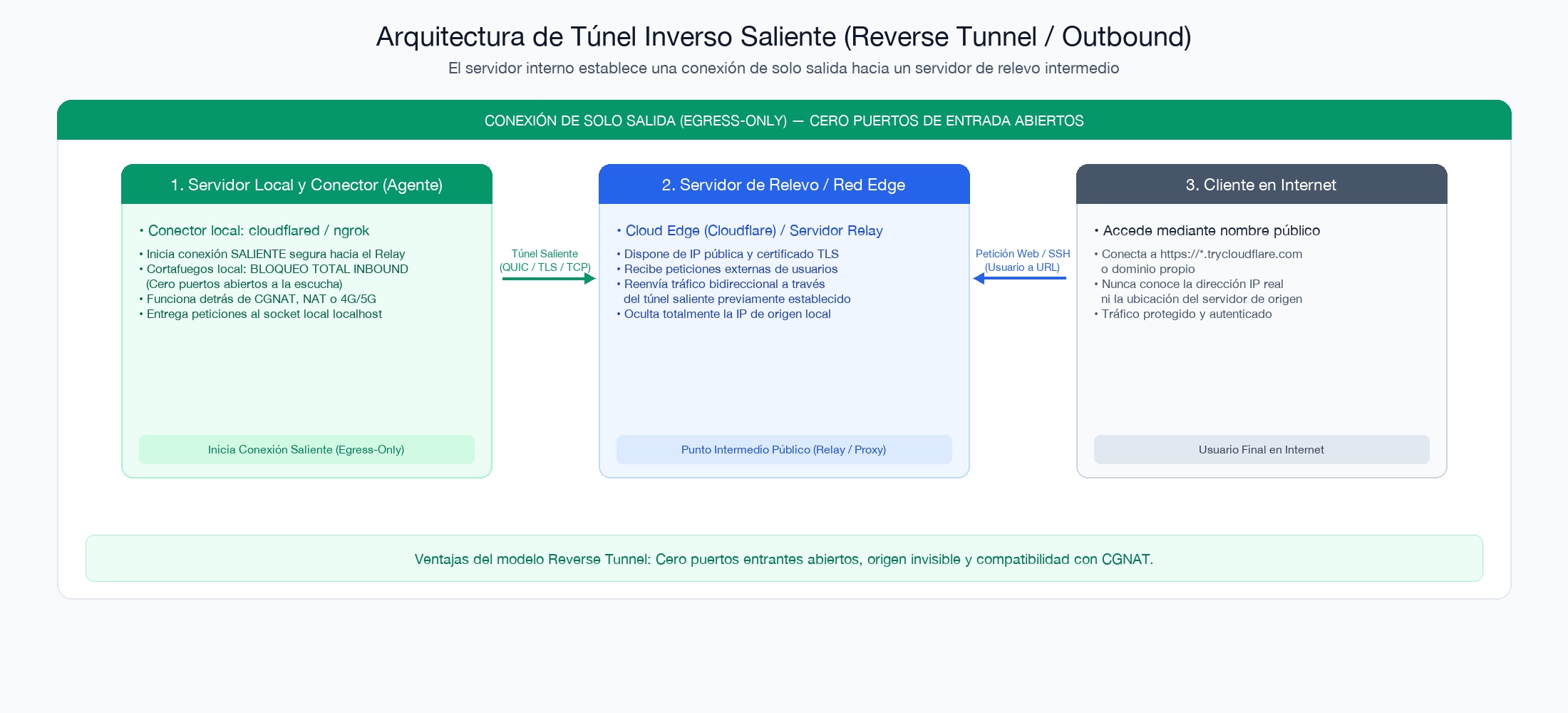Image resolution: width=1568 pixels, height=713 pixels.
Task: Click 'o dominio propio' line
Action: point(1147,269)
